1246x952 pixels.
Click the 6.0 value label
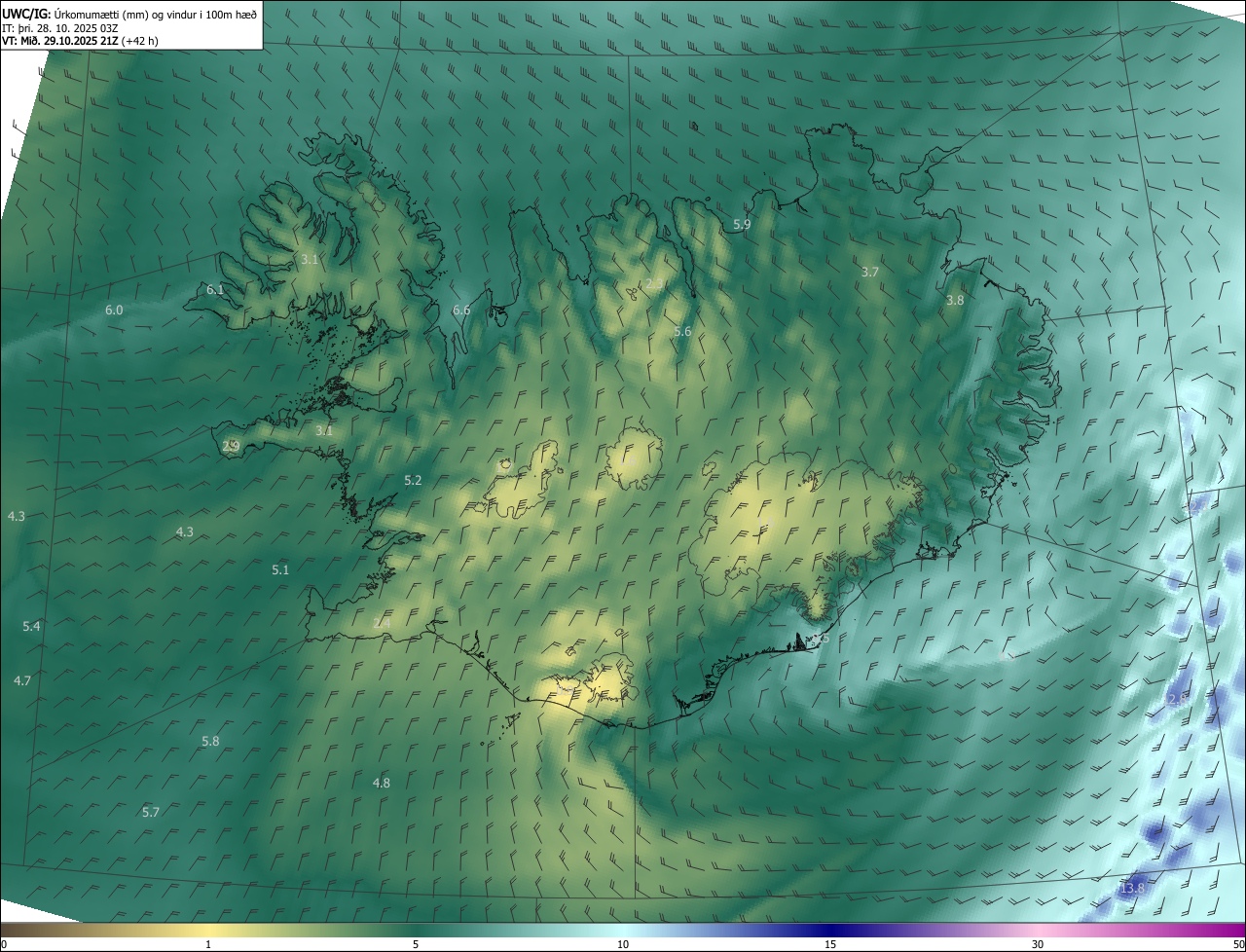click(114, 311)
